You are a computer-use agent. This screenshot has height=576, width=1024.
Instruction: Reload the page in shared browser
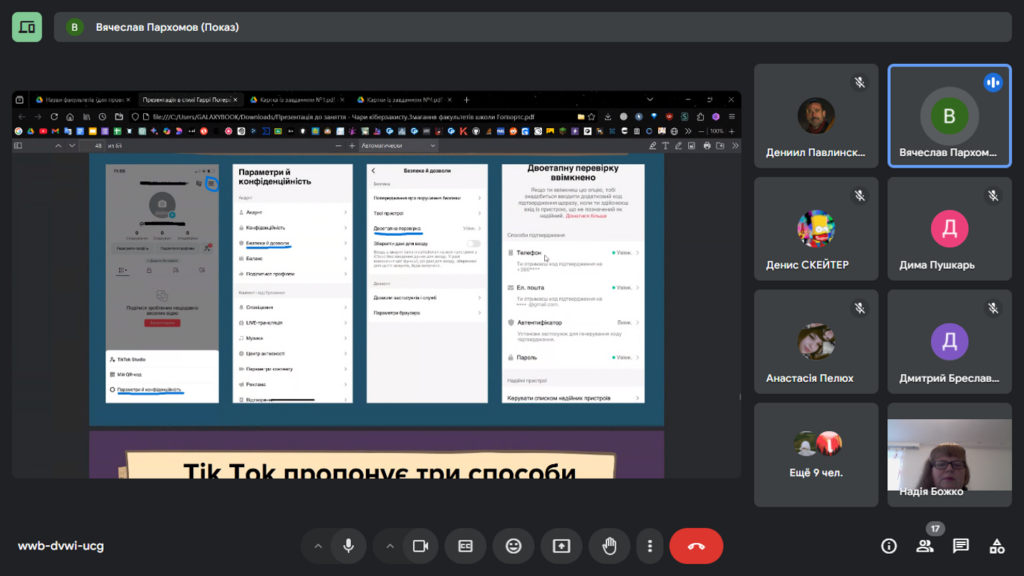click(x=54, y=117)
